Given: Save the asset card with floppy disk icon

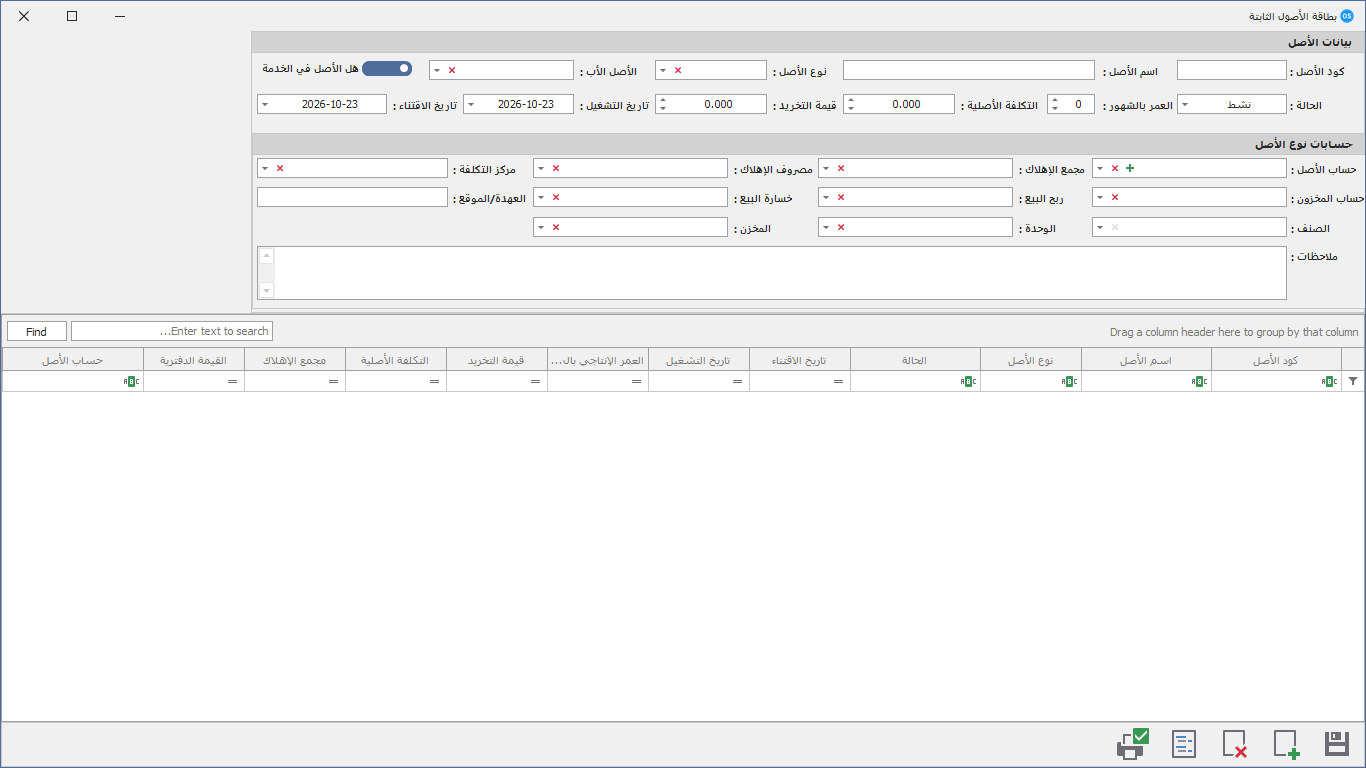Looking at the screenshot, I should pos(1336,744).
